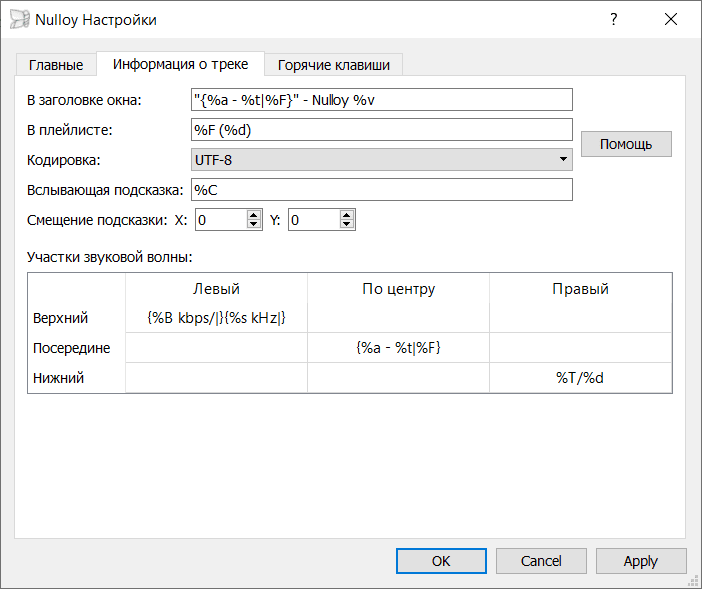The height and width of the screenshot is (589, 702).
Task: Click the Участки звуковой волны label
Action: point(110,257)
